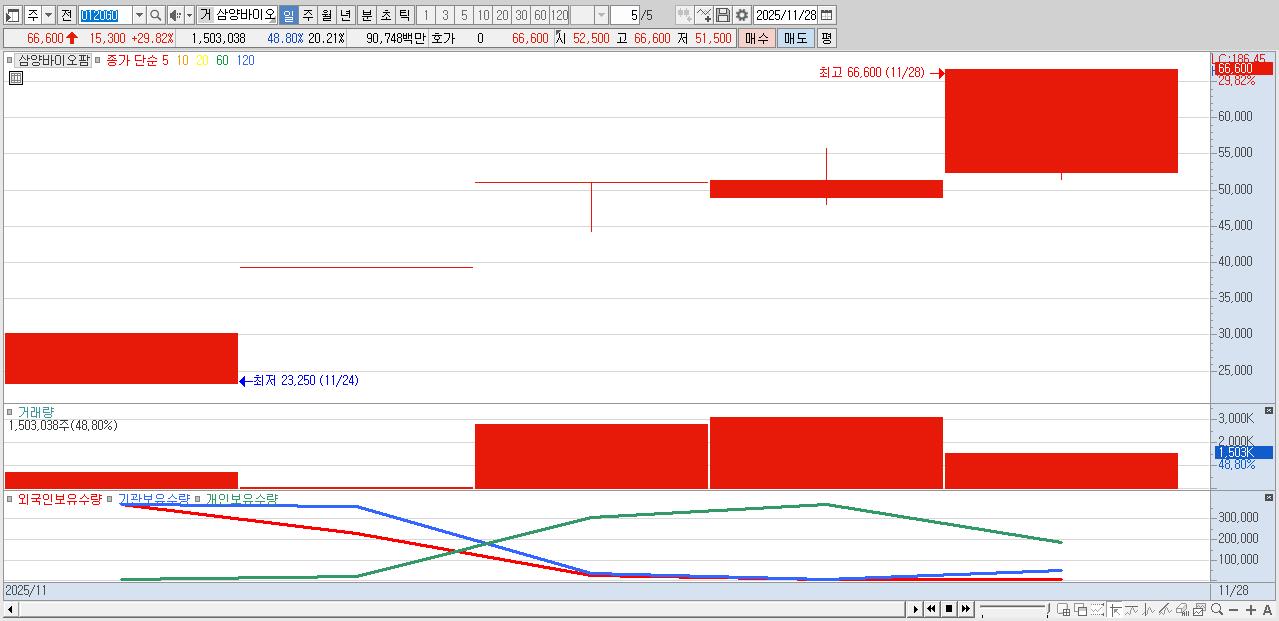The height and width of the screenshot is (621, 1279).
Task: Open stock code dropdown arrow
Action: (139, 15)
